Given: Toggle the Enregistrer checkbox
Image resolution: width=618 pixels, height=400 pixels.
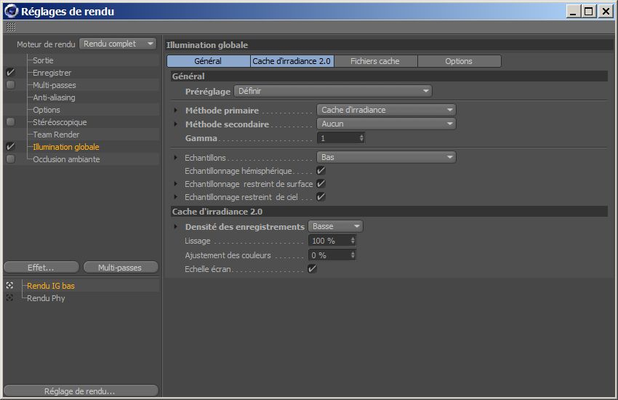Looking at the screenshot, I should [11, 72].
